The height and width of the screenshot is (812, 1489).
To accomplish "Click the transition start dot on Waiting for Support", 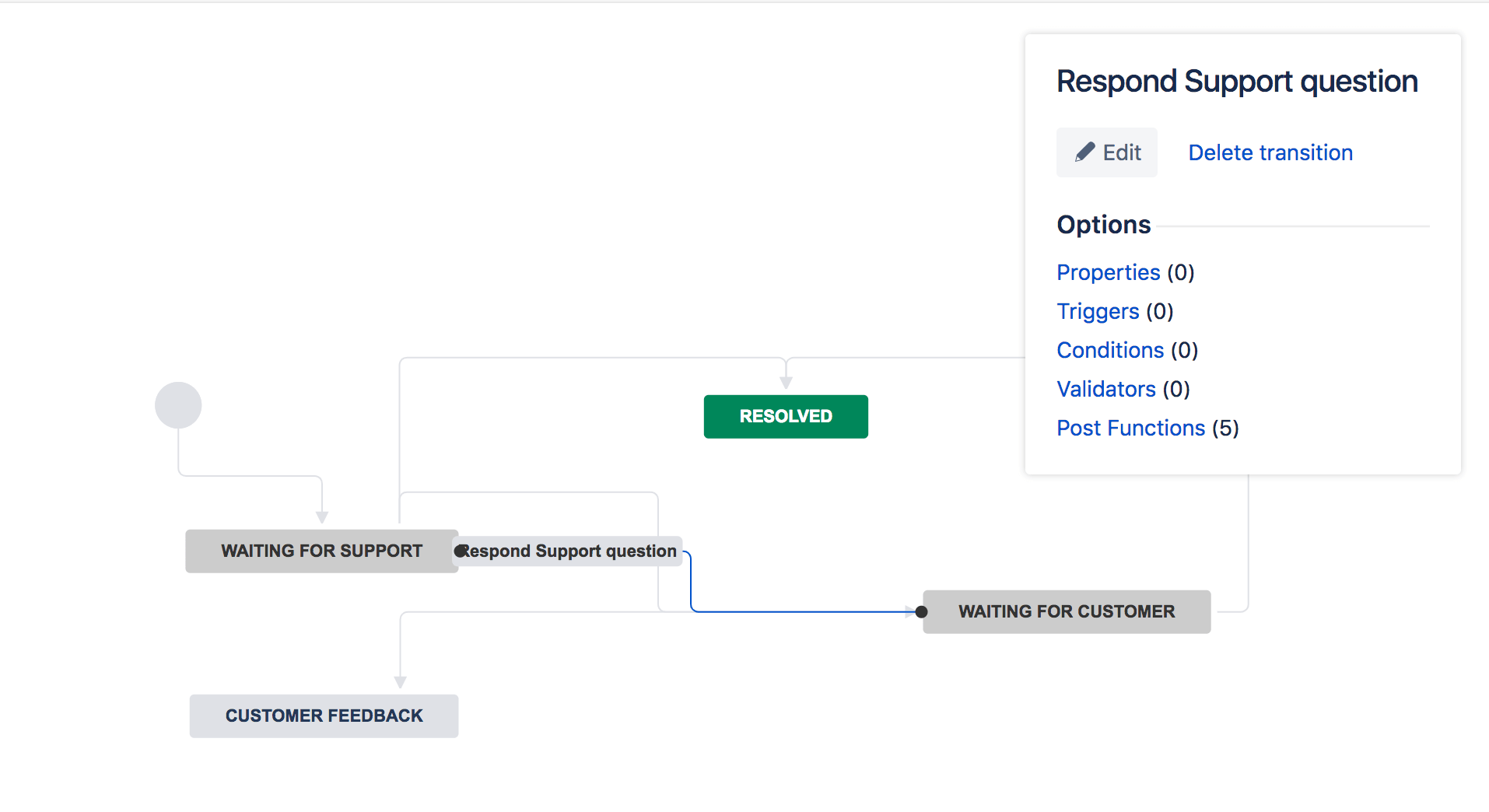I will pyautogui.click(x=460, y=551).
